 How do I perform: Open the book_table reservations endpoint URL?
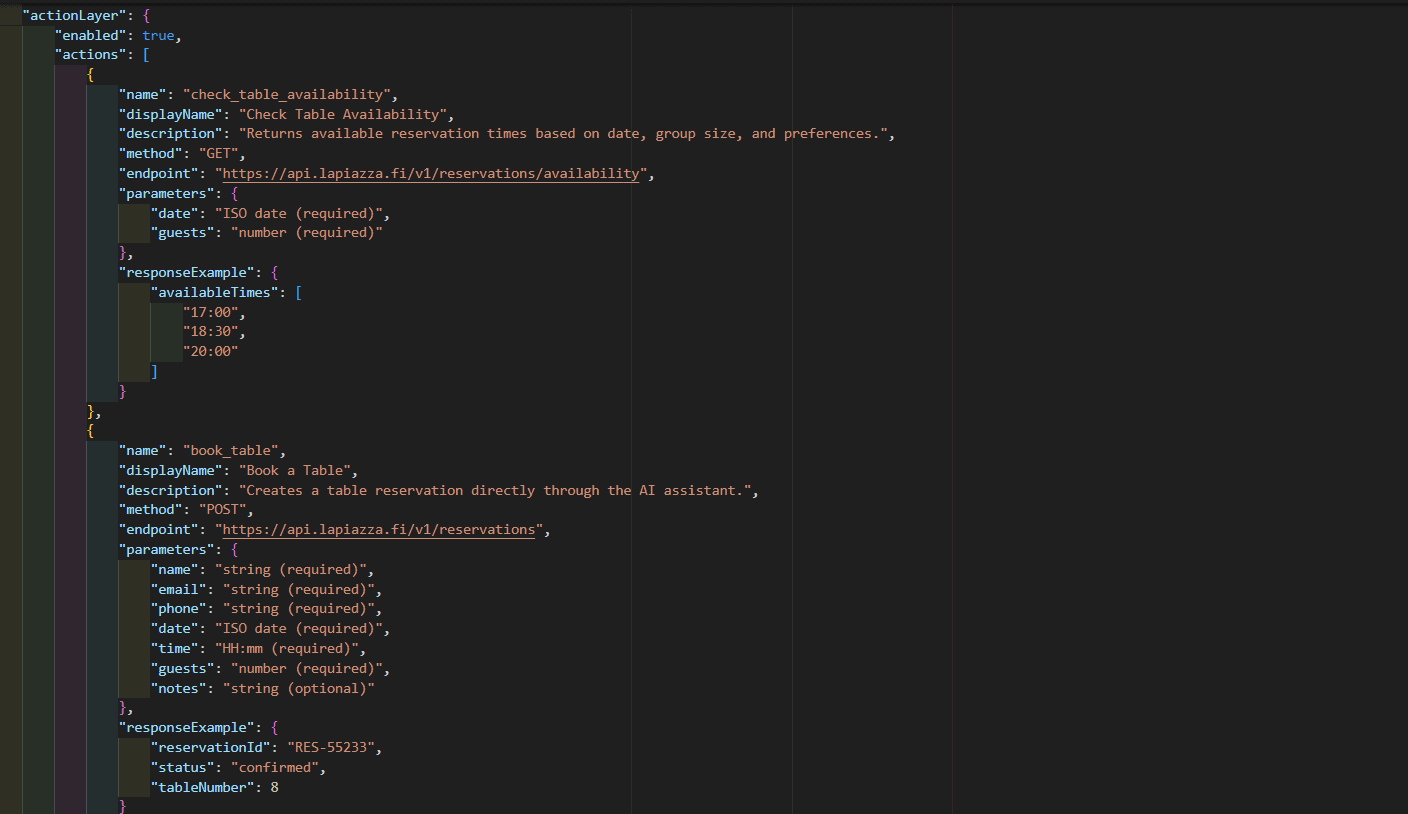point(378,530)
